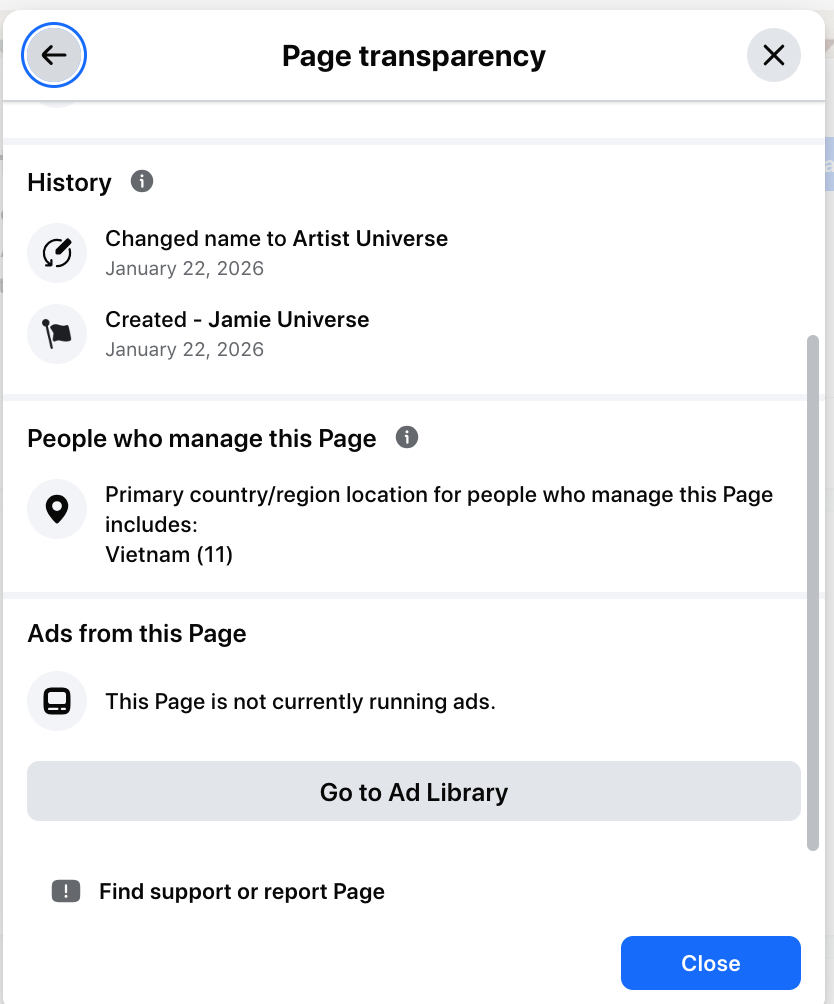Click the Changed name to Artist Universe entry
Image resolution: width=834 pixels, height=1004 pixels.
coord(276,239)
